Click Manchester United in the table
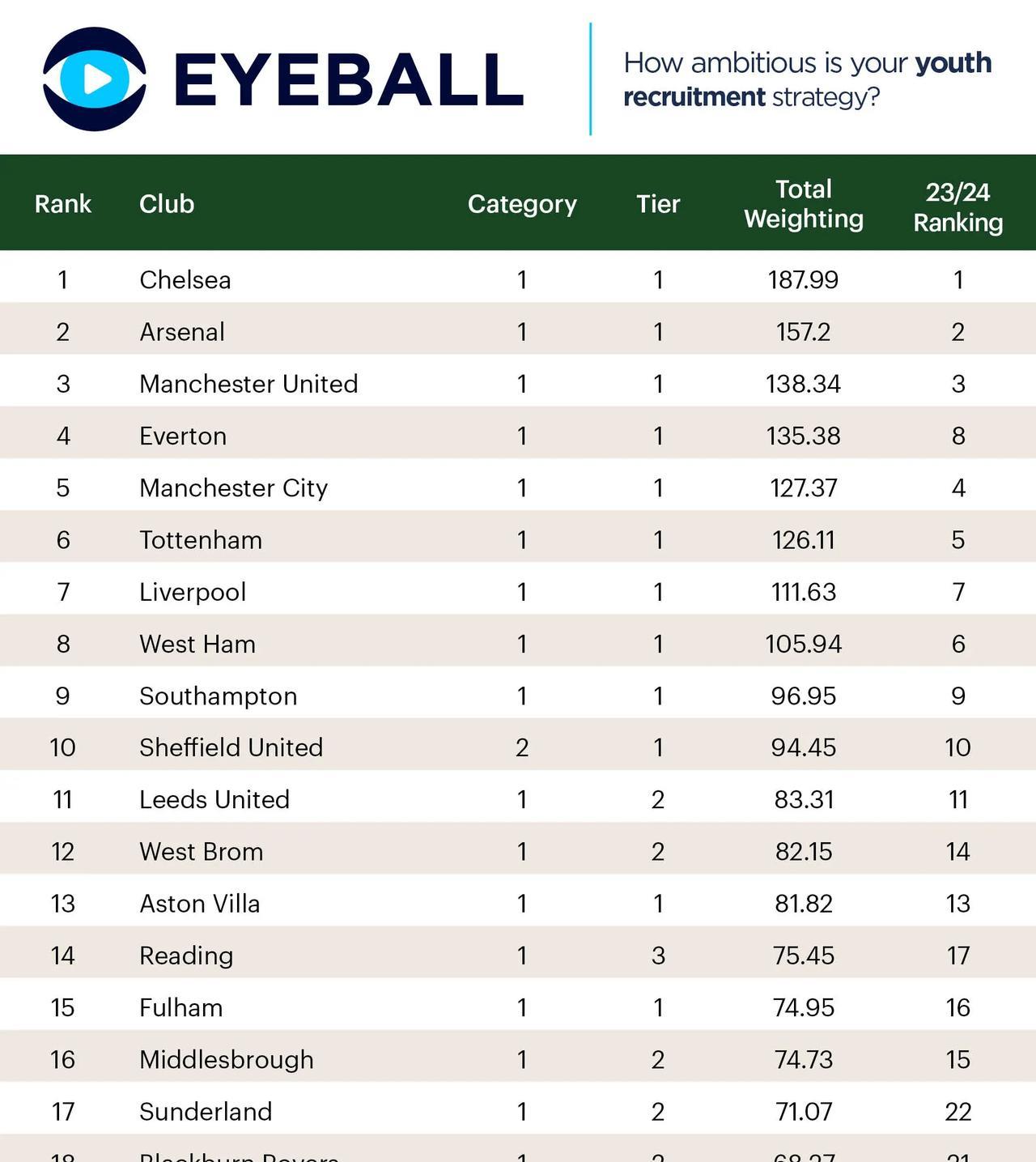 click(248, 383)
